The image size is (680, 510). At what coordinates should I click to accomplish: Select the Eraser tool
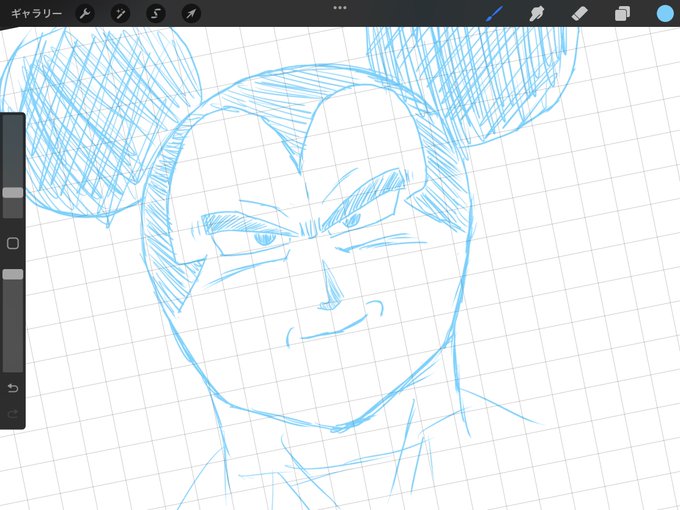[579, 13]
